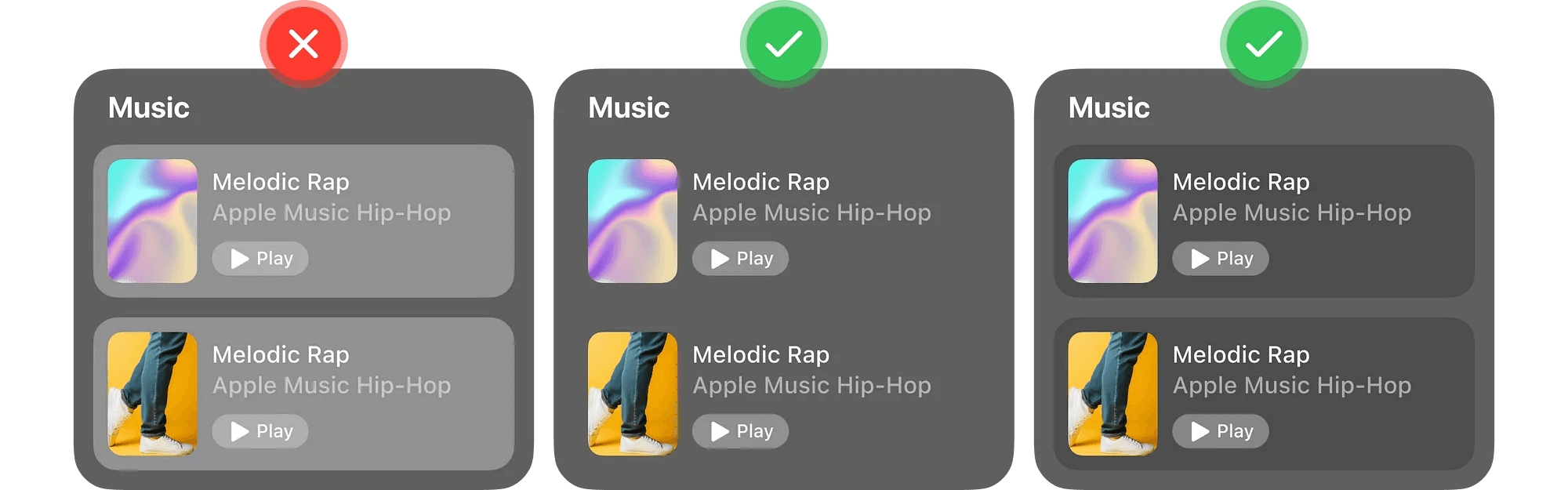The image size is (1568, 490).
Task: Open colorful swirl album art in middle panel
Action: point(633,221)
